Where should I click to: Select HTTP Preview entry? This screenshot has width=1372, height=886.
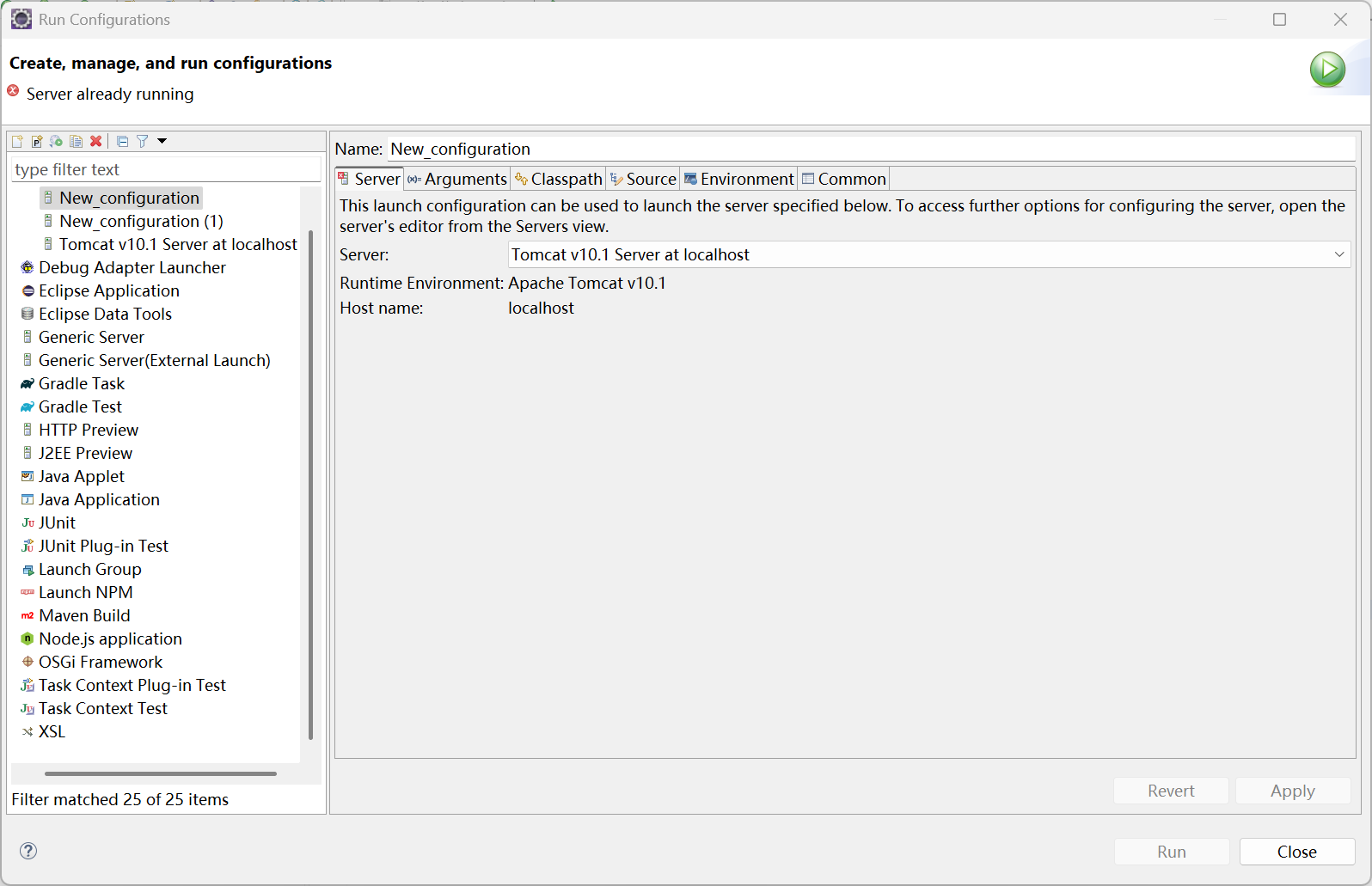tap(79, 430)
